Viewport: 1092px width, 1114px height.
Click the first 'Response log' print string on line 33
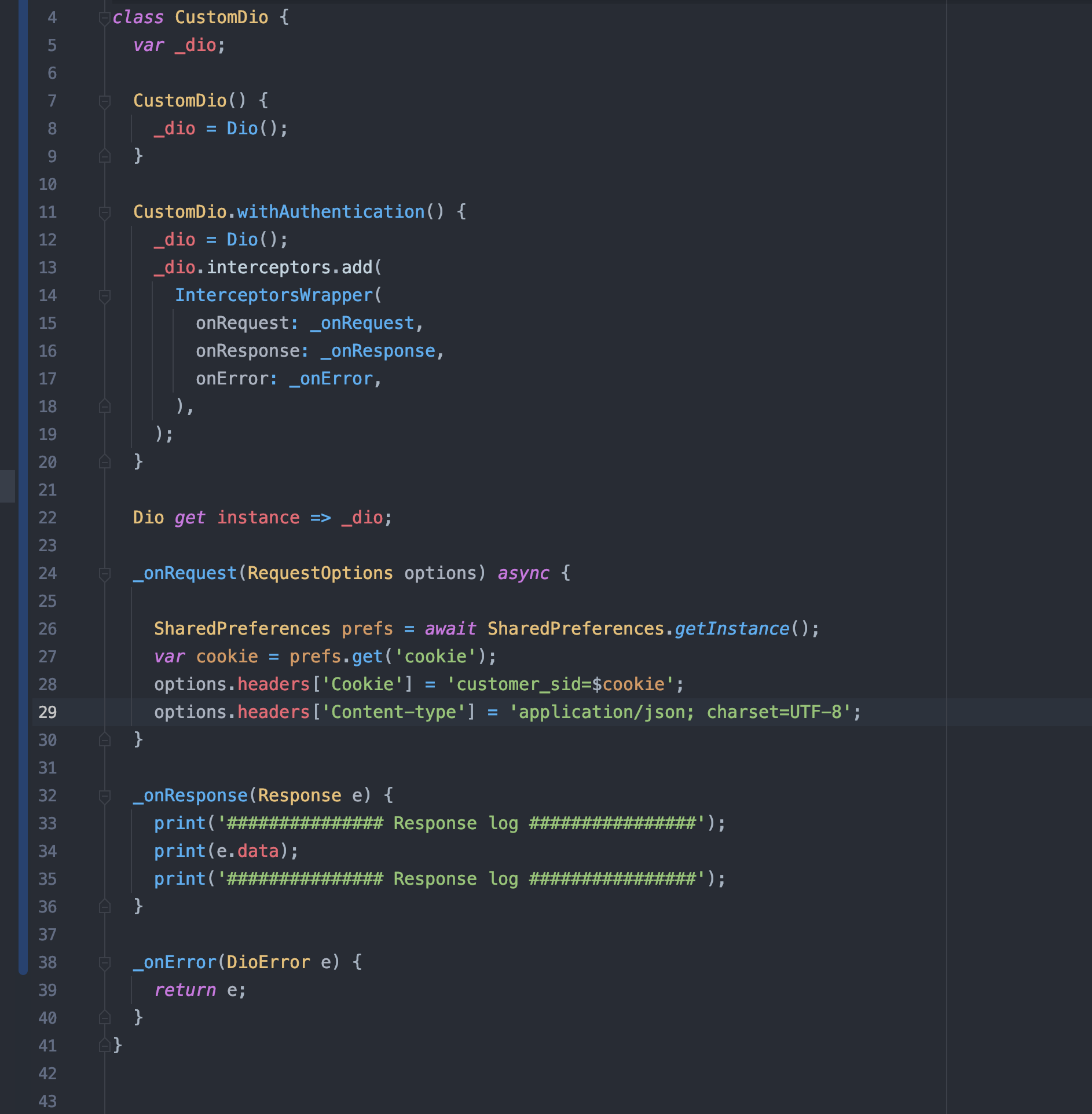click(x=461, y=823)
